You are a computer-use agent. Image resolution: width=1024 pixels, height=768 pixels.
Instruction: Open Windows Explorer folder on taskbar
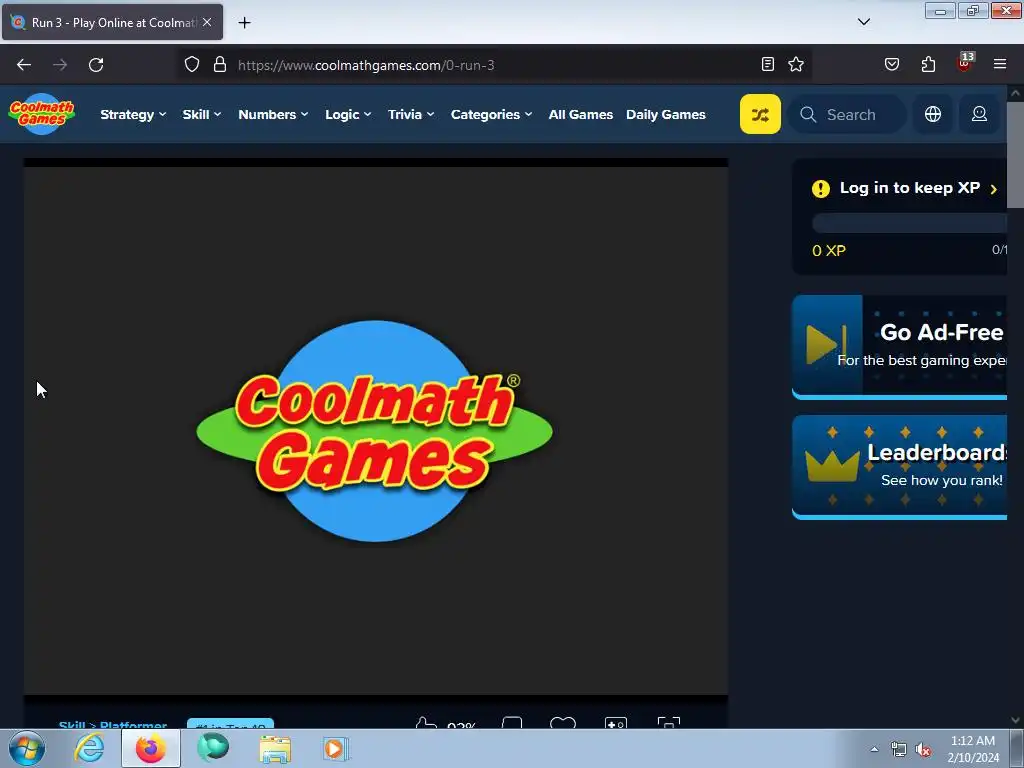click(275, 748)
